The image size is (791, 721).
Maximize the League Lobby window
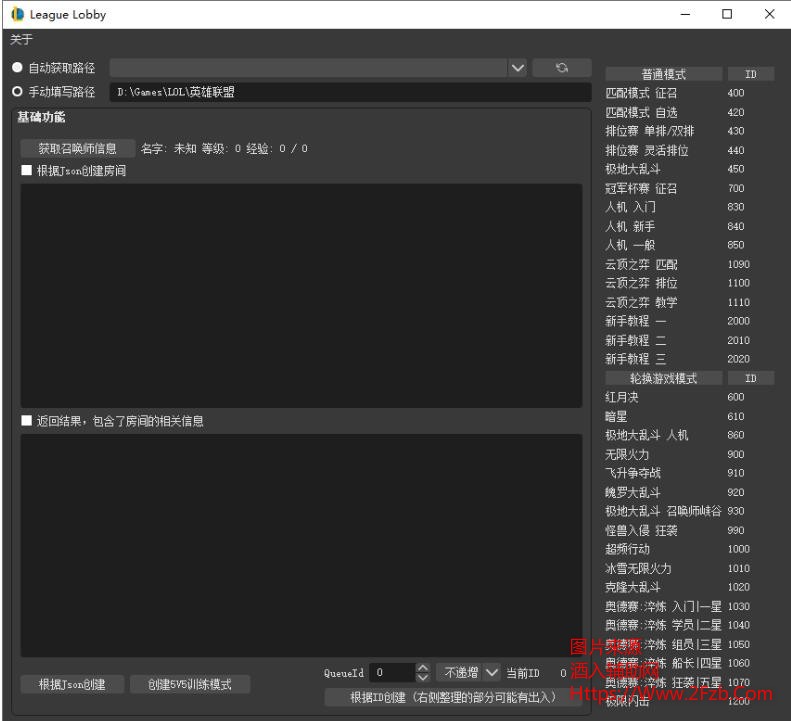pos(727,15)
